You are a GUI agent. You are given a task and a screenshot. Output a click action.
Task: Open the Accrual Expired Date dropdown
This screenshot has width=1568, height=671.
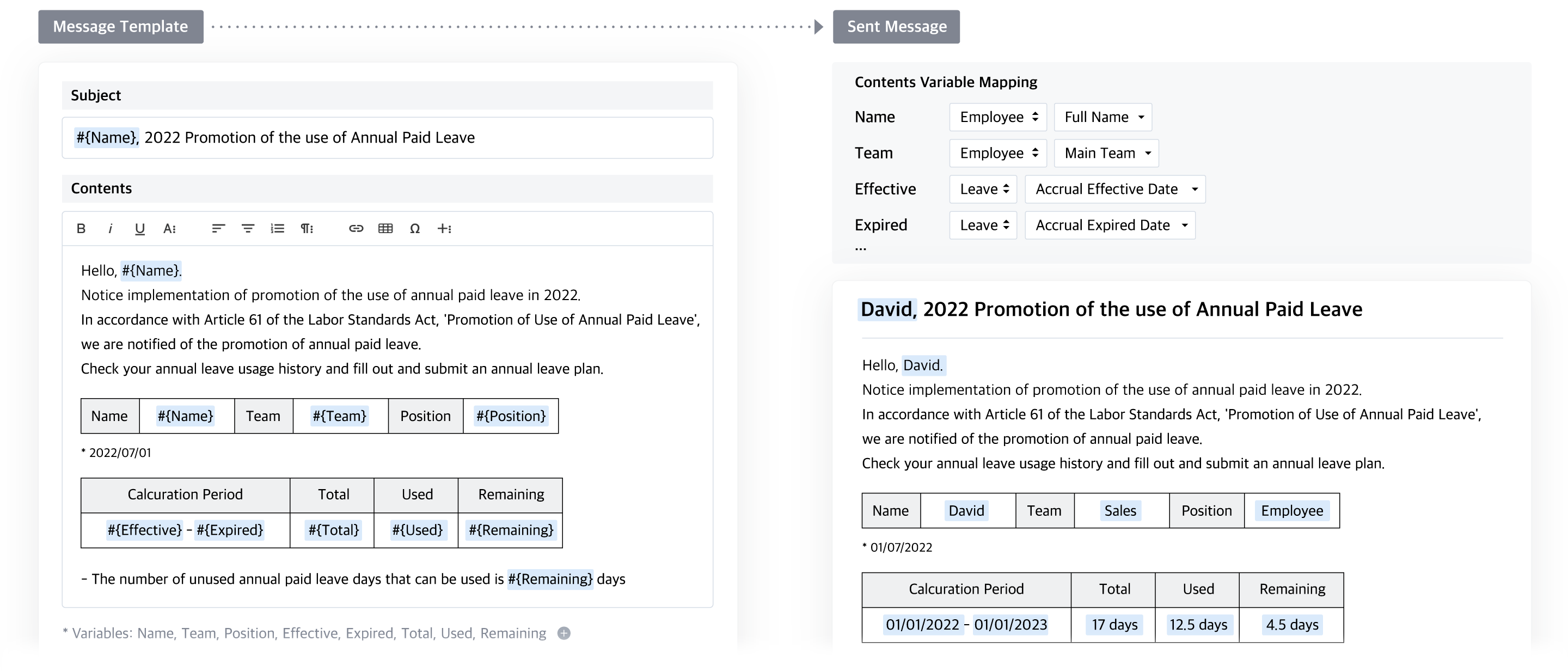[x=1110, y=225]
